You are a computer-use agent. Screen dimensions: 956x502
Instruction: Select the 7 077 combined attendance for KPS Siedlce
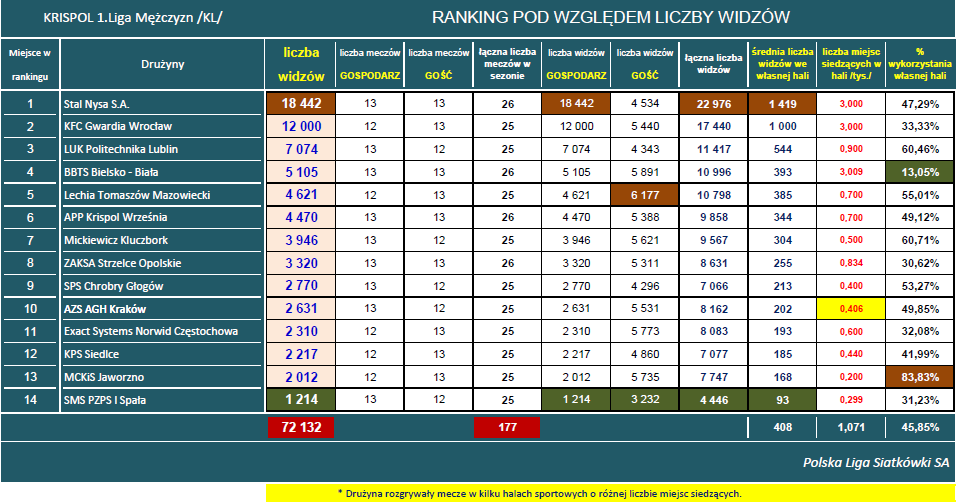(x=714, y=354)
